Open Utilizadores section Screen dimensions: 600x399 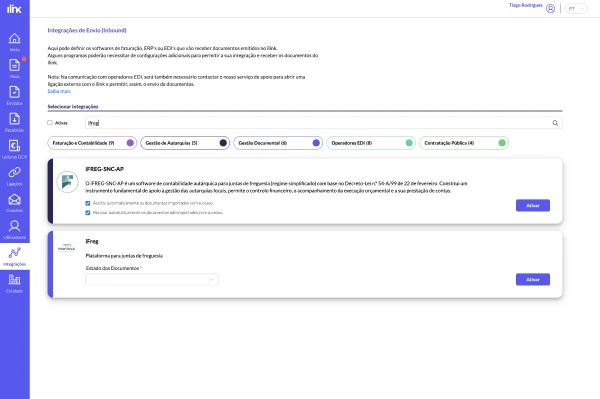[15, 230]
